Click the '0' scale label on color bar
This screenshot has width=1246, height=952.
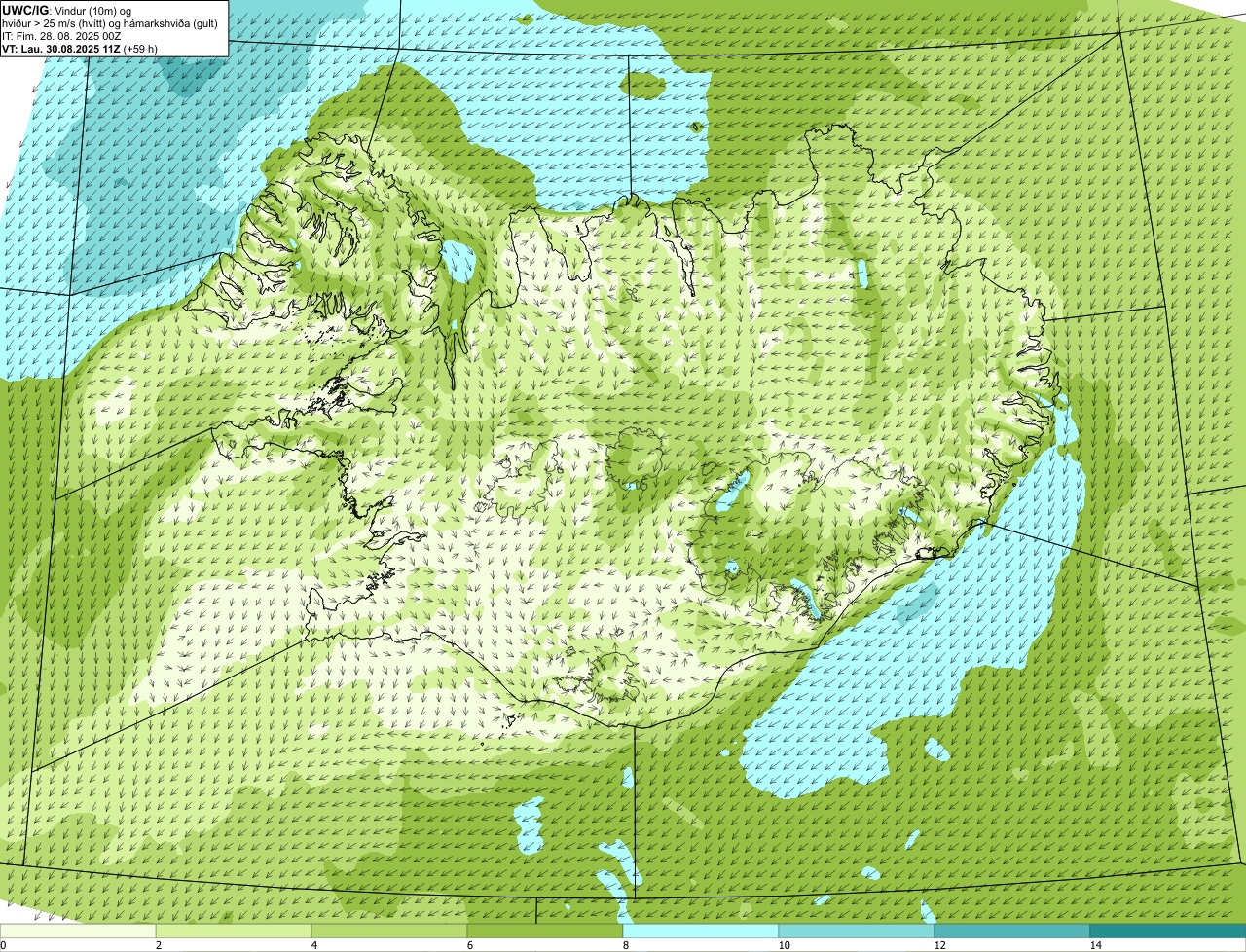coord(3,945)
